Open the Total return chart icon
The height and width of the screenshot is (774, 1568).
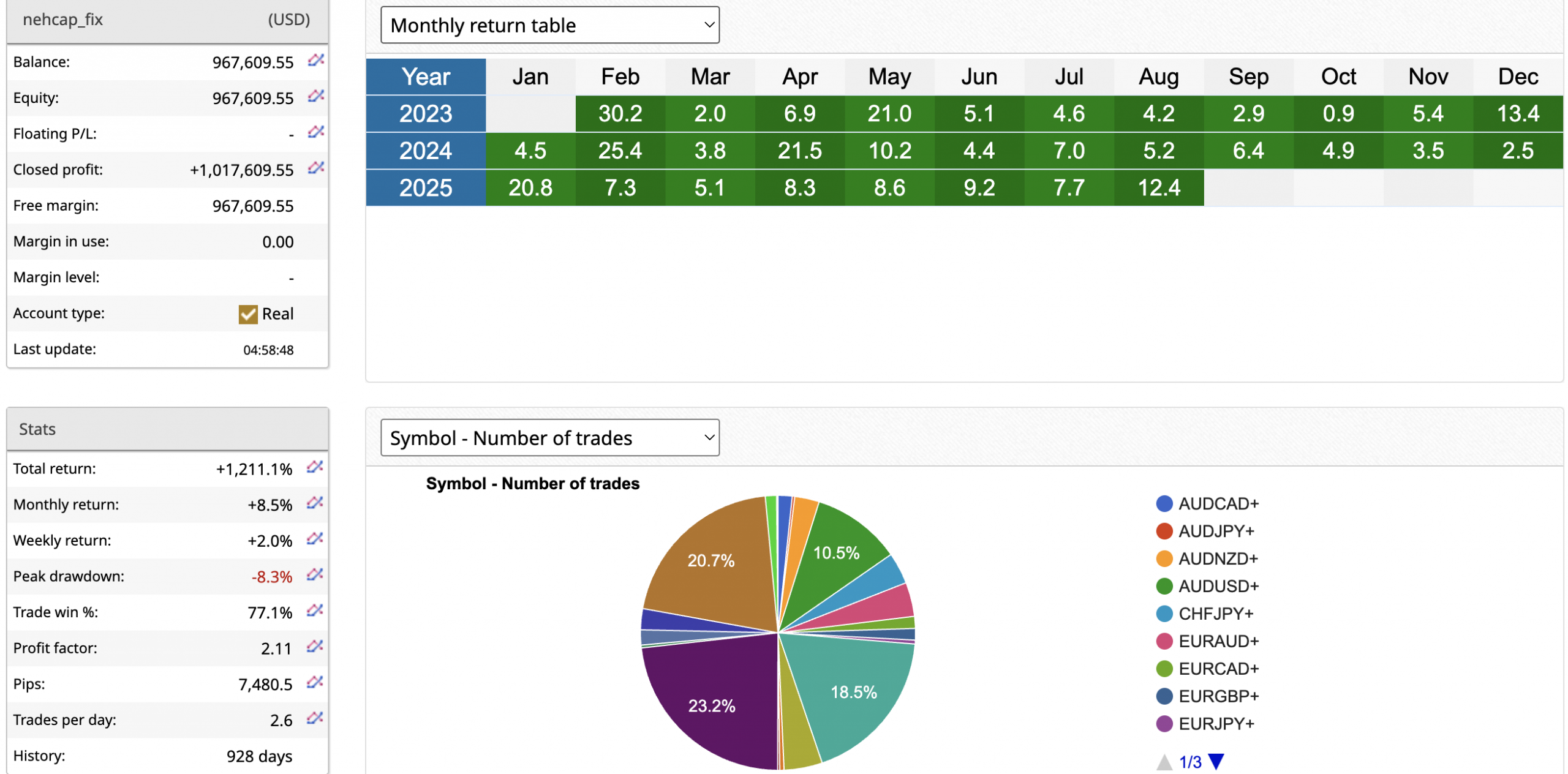pyautogui.click(x=314, y=467)
